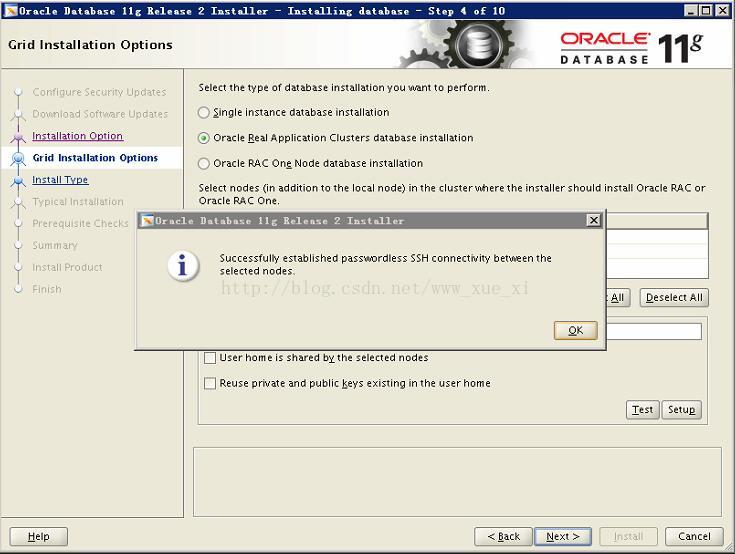Click the Typical Installation step text
Image resolution: width=735 pixels, height=554 pixels.
pos(78,202)
